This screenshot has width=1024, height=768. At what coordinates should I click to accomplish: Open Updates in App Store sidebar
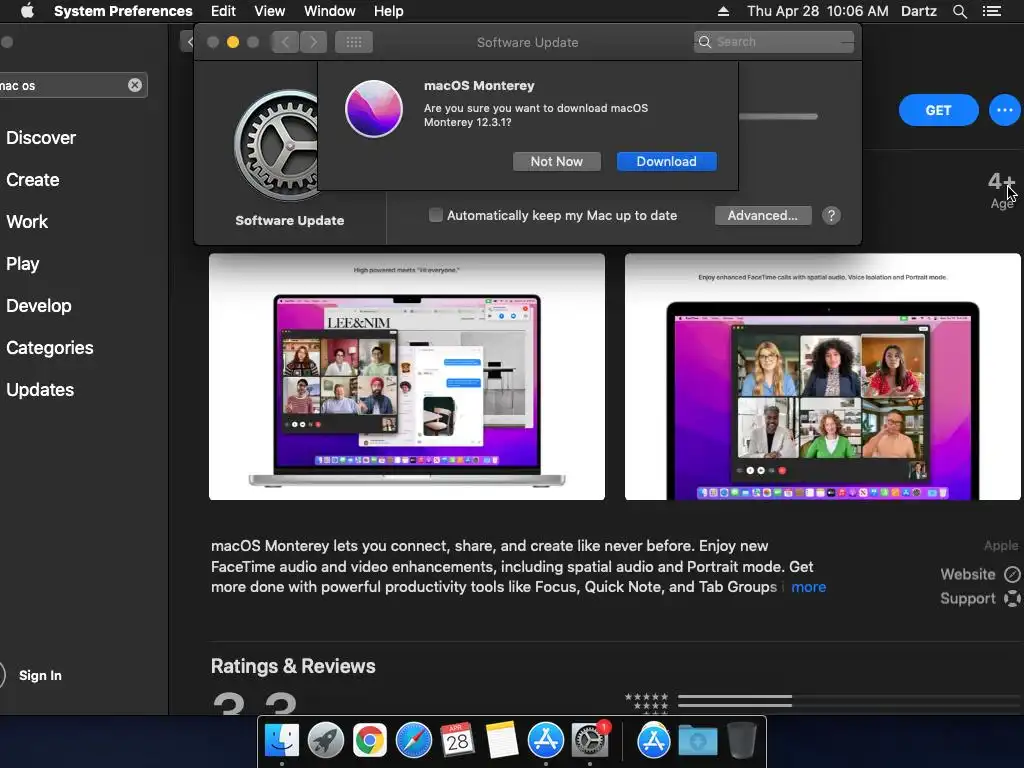point(40,390)
